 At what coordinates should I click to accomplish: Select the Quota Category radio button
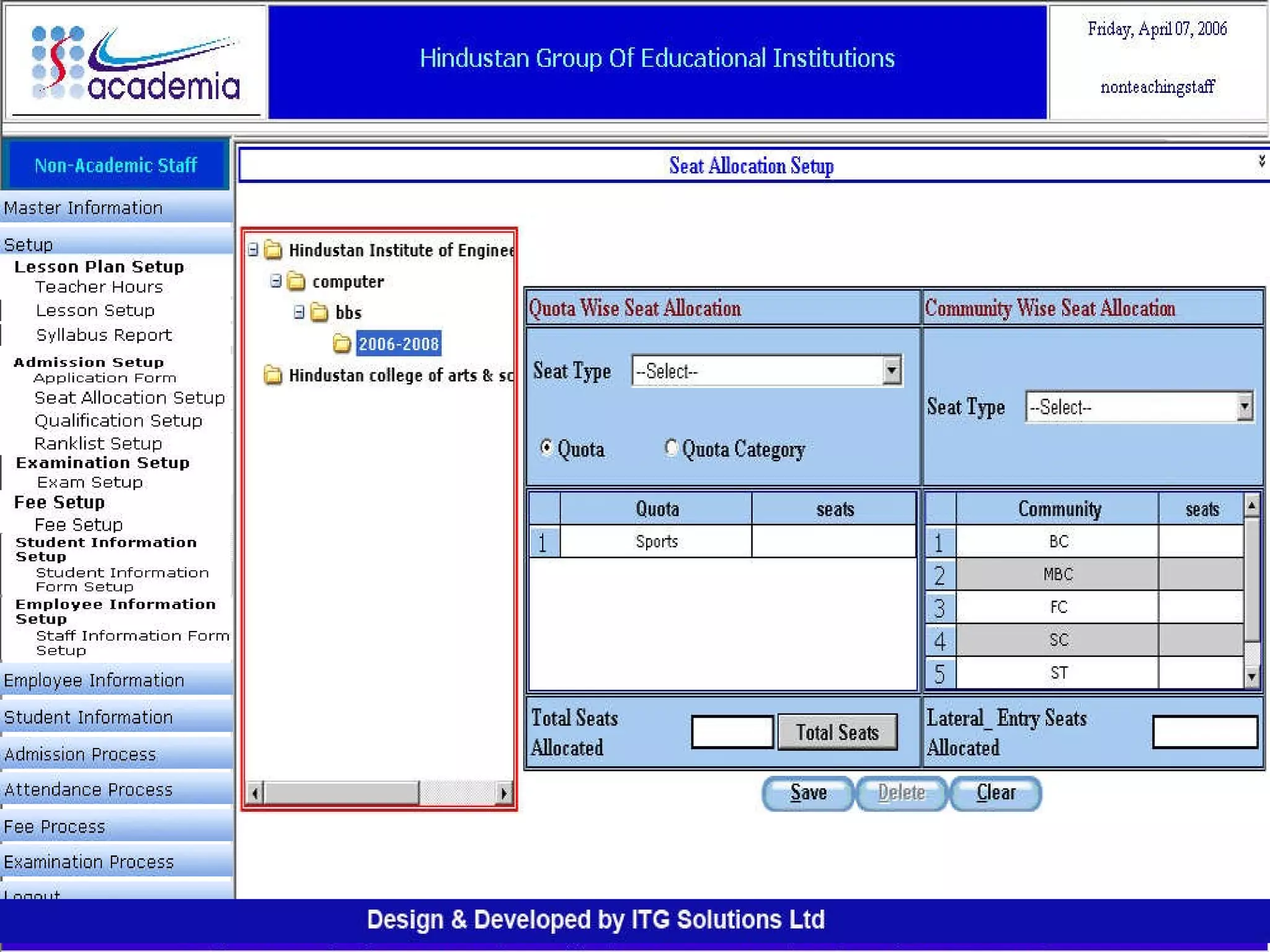(670, 447)
